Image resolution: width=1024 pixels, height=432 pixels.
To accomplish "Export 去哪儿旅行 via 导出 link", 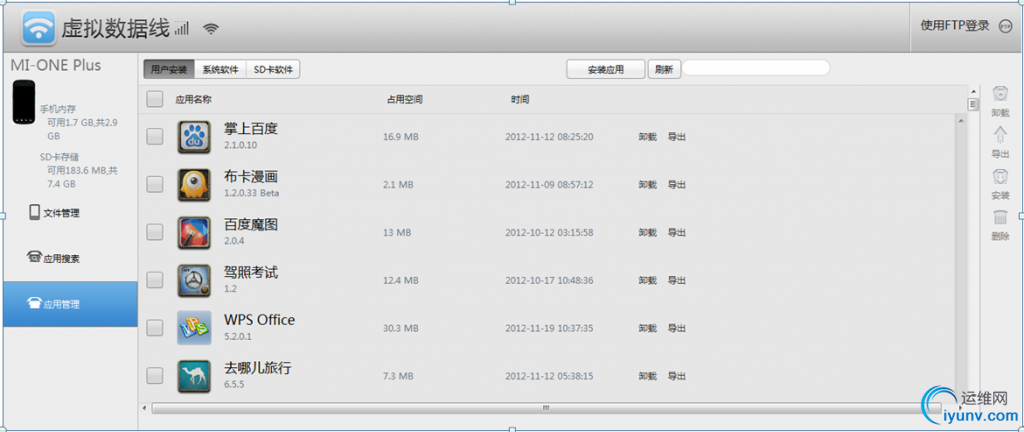I will coord(677,376).
